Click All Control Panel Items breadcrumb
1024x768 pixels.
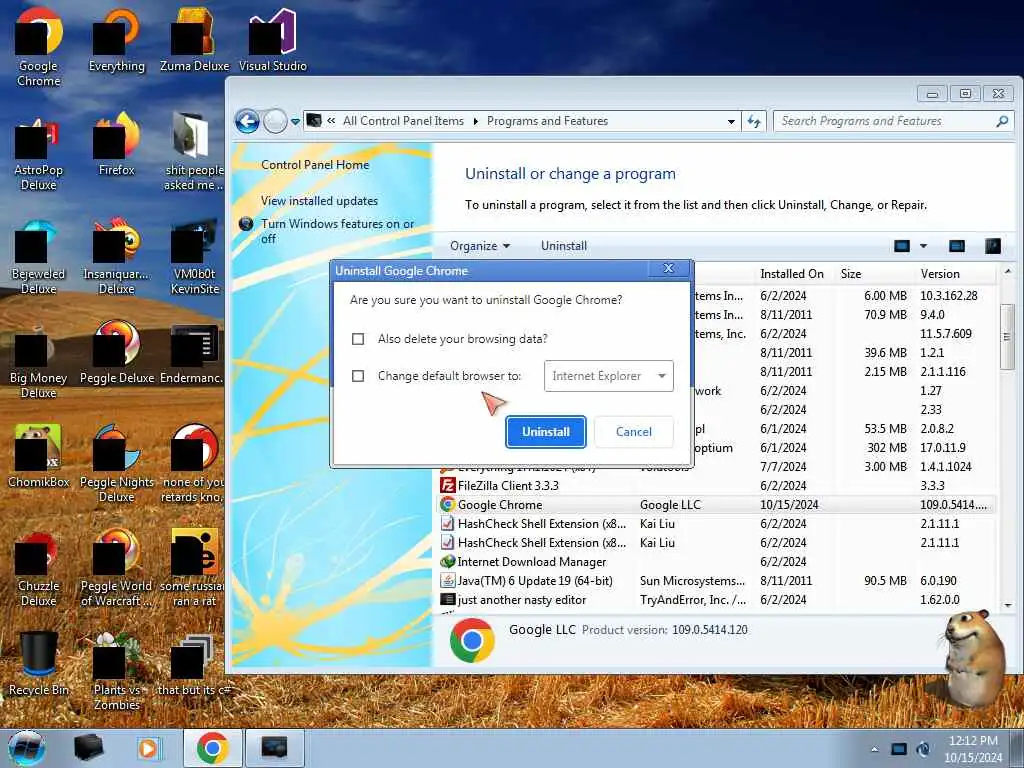pos(403,121)
